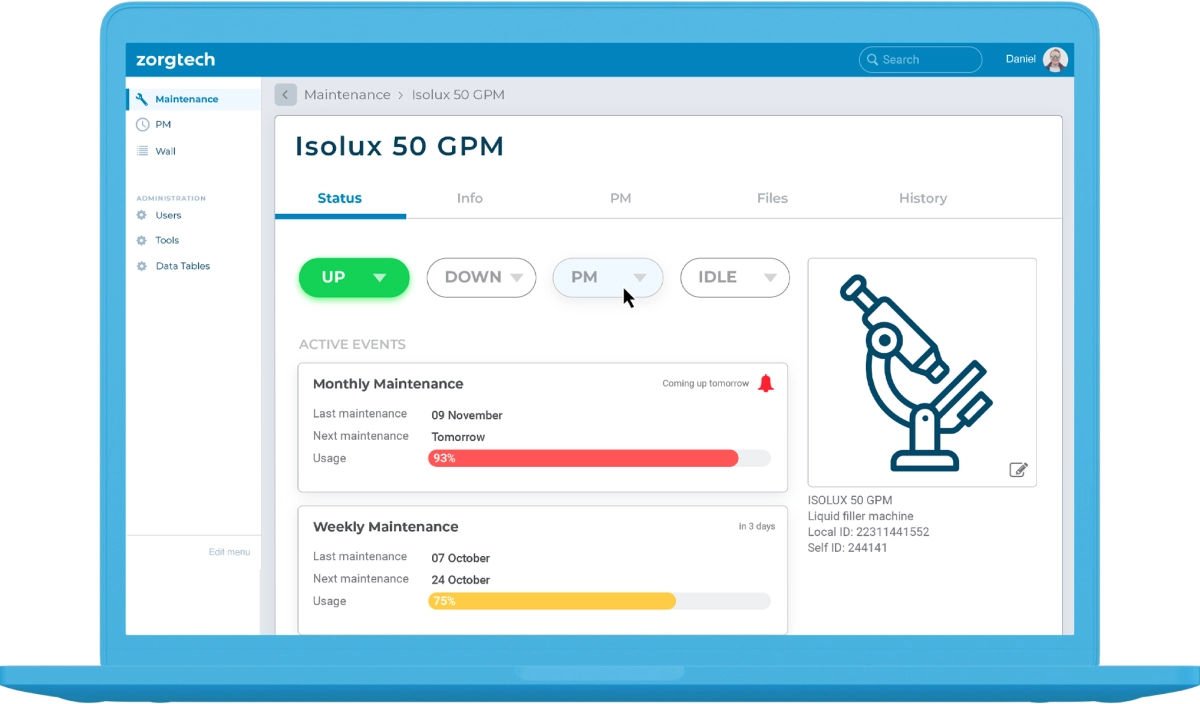Open Daniel's profile avatar
Screen dimensions: 1200x704
[1055, 59]
